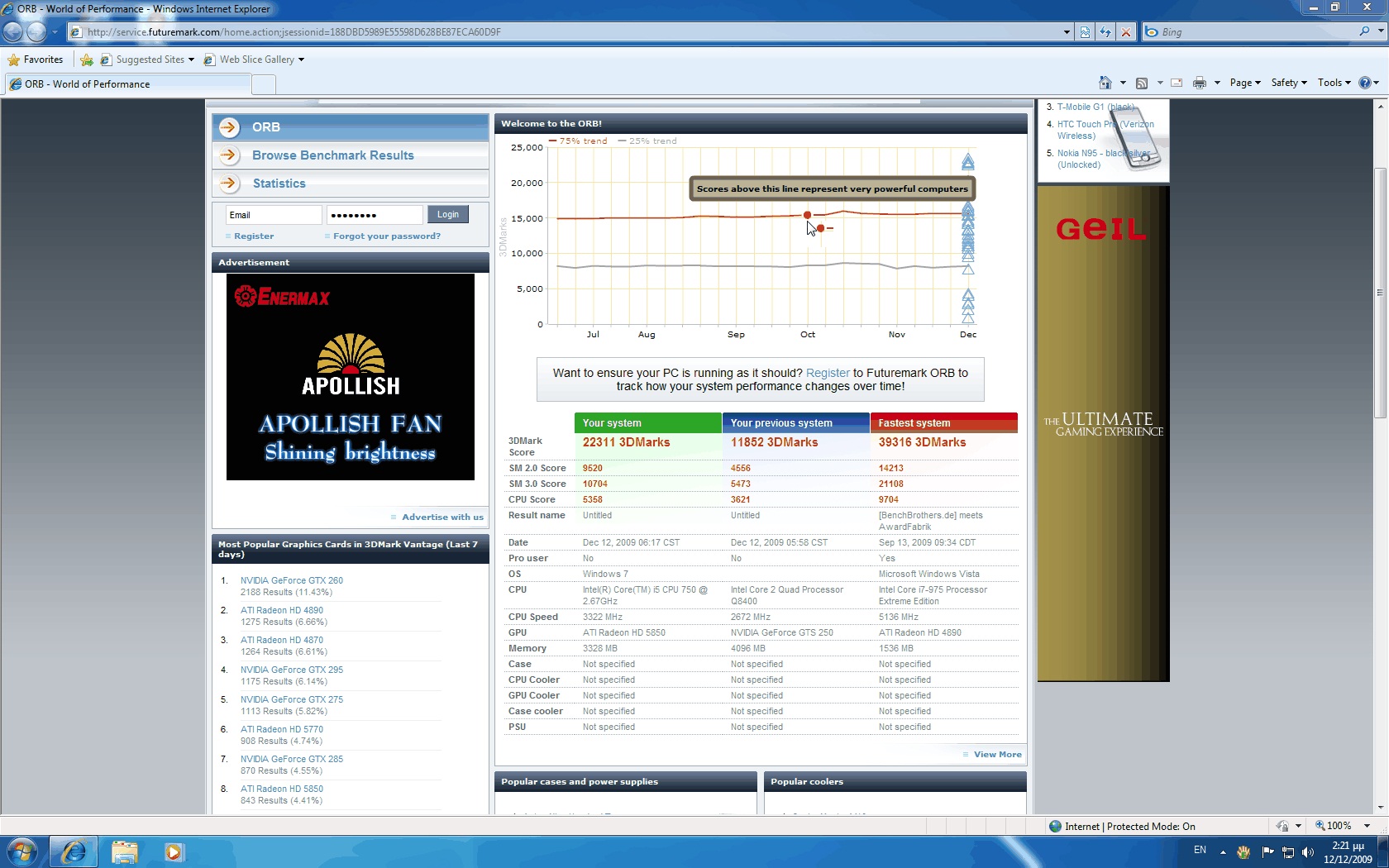1389x868 pixels.
Task: Click the browser Forward arrow button
Action: [36, 32]
